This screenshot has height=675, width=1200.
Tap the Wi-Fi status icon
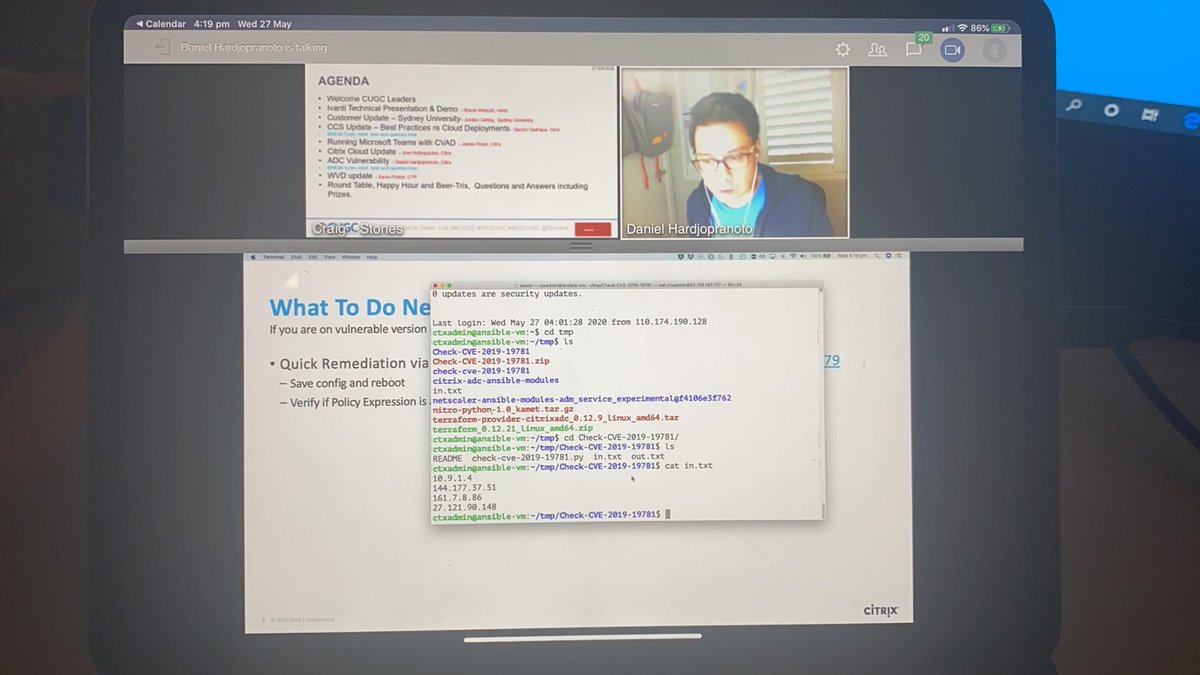point(962,28)
